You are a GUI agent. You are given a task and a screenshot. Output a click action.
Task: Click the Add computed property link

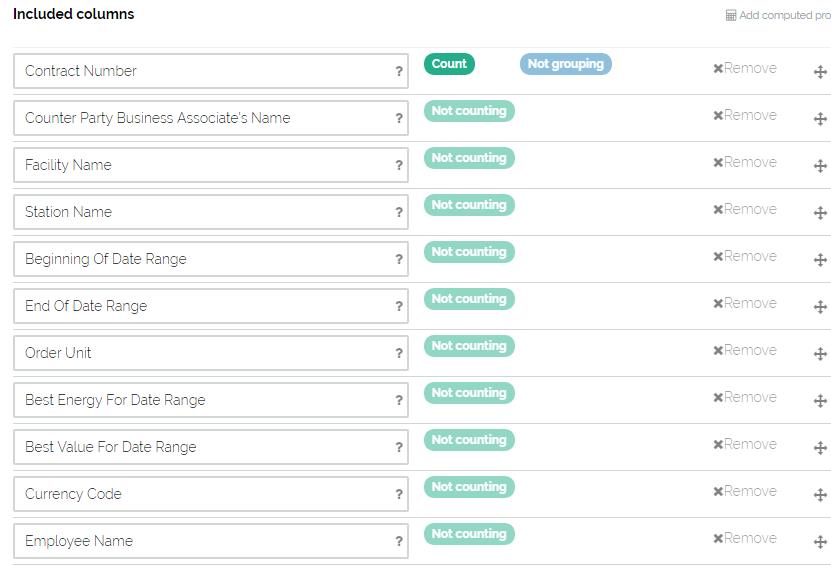pyautogui.click(x=780, y=16)
